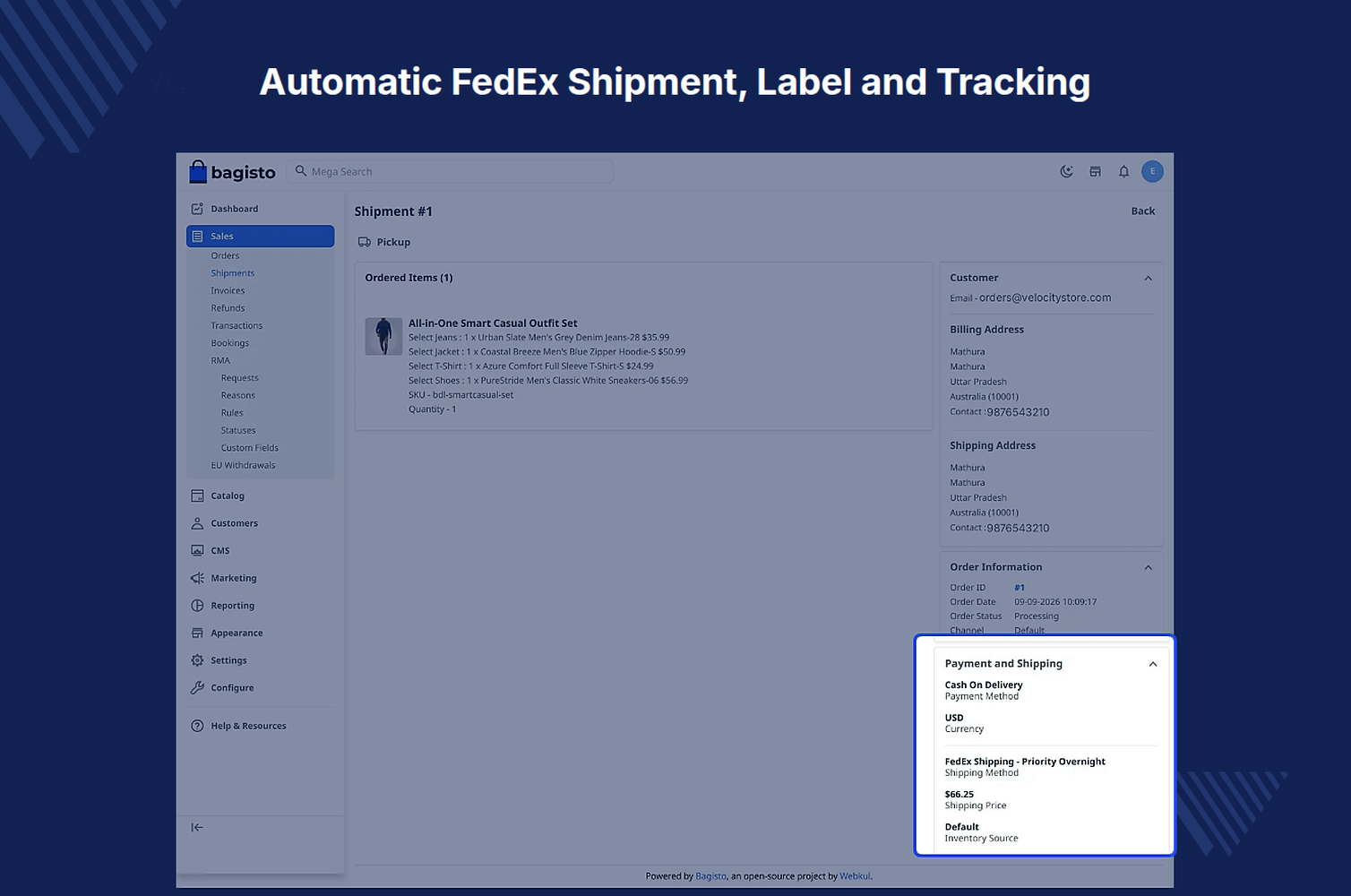1351x896 pixels.
Task: Click the CMS sidebar icon
Action: click(x=197, y=551)
